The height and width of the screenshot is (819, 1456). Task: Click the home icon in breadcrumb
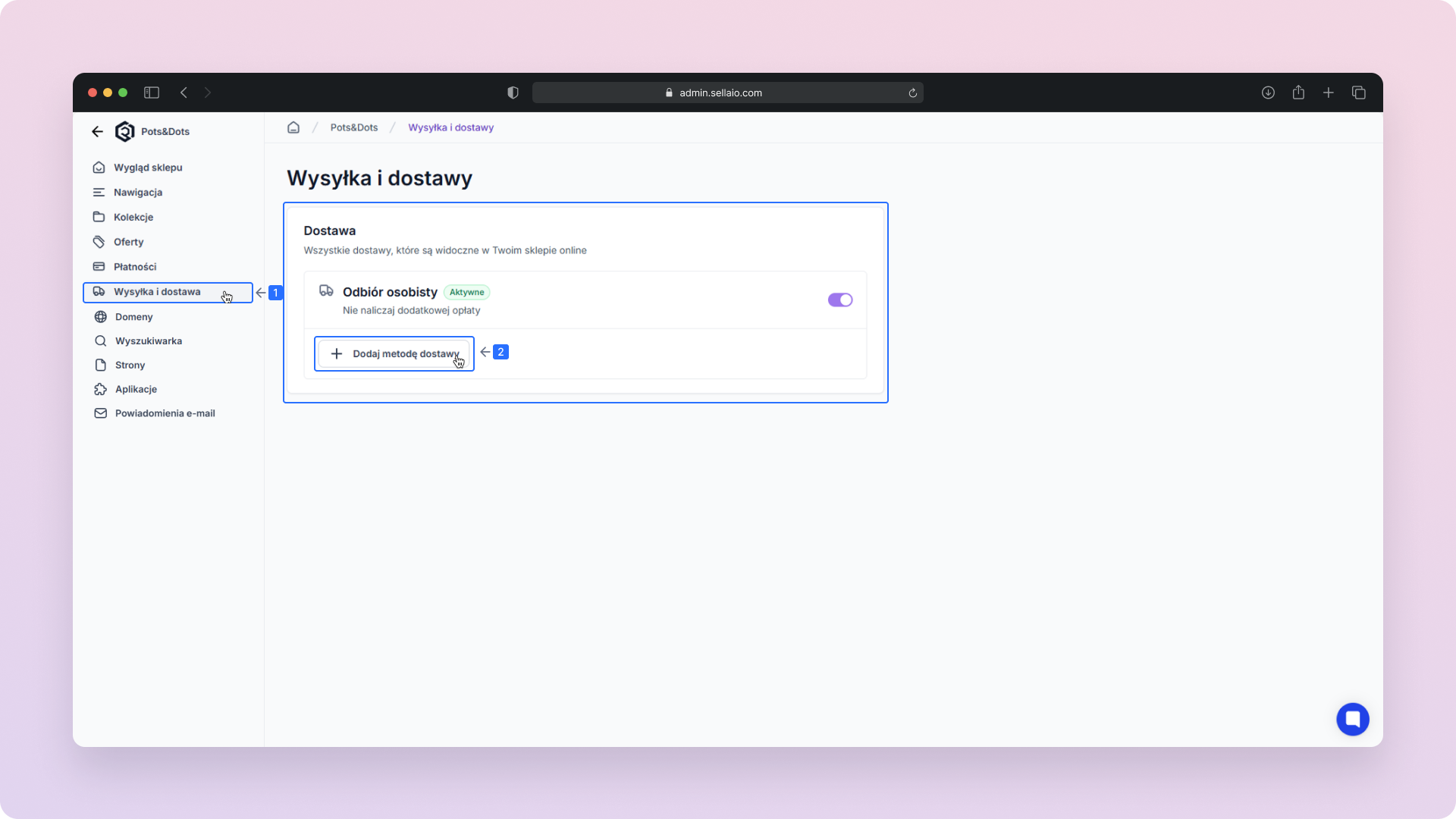click(x=293, y=127)
